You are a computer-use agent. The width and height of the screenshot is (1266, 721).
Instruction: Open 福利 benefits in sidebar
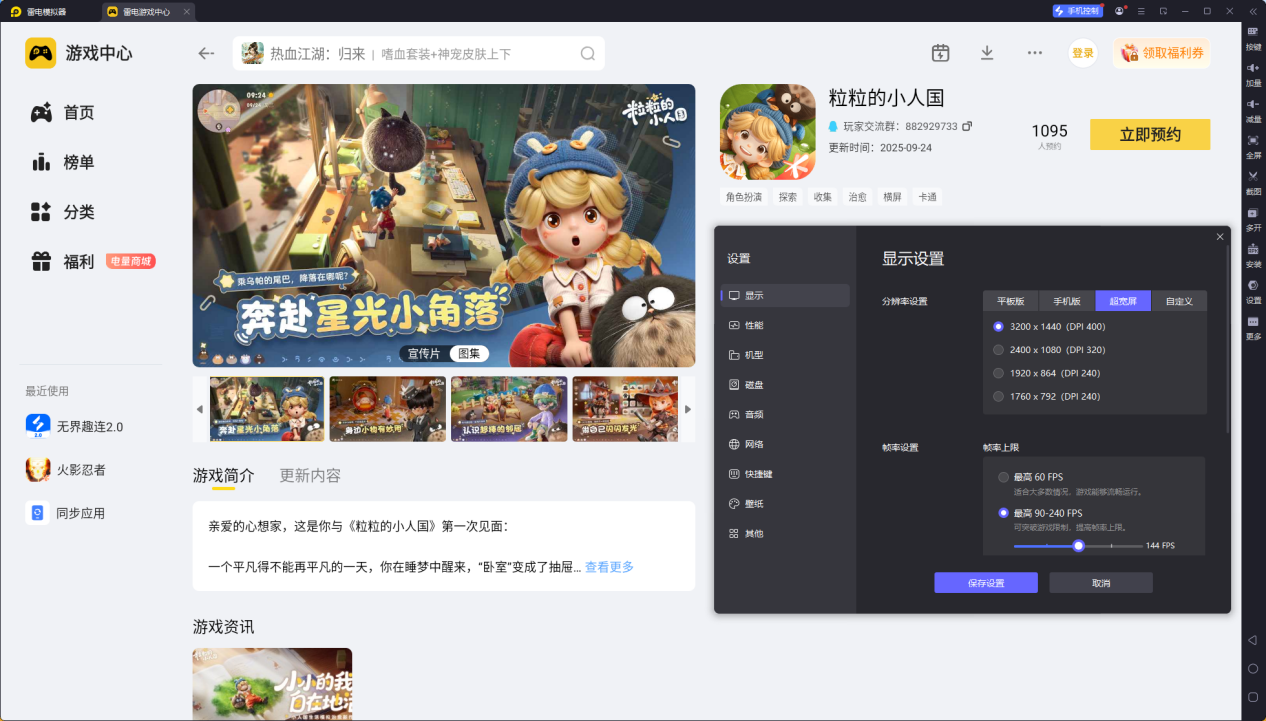[62, 262]
